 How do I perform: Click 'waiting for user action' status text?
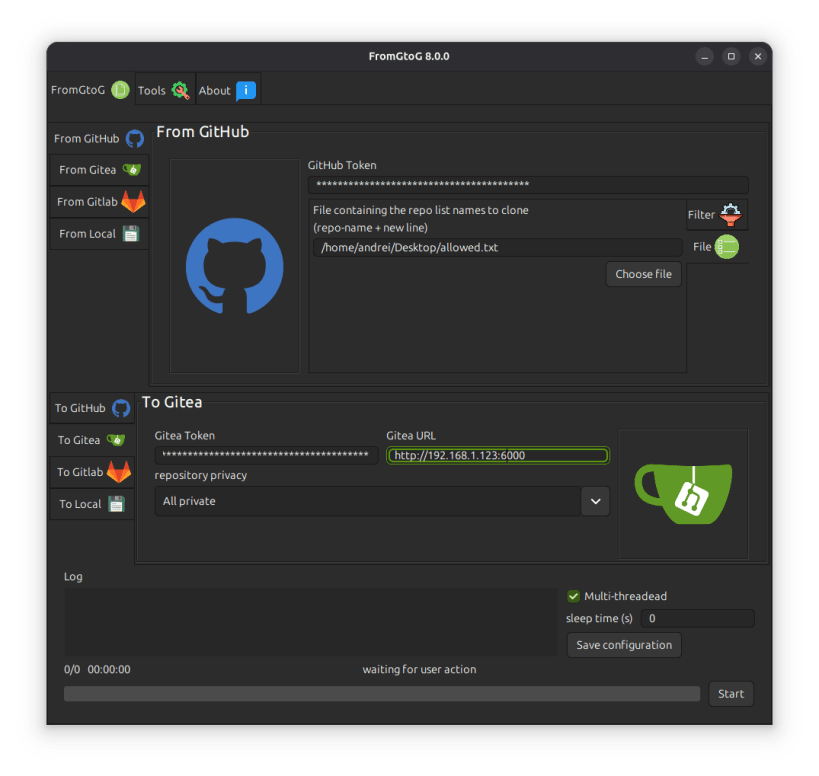[419, 669]
